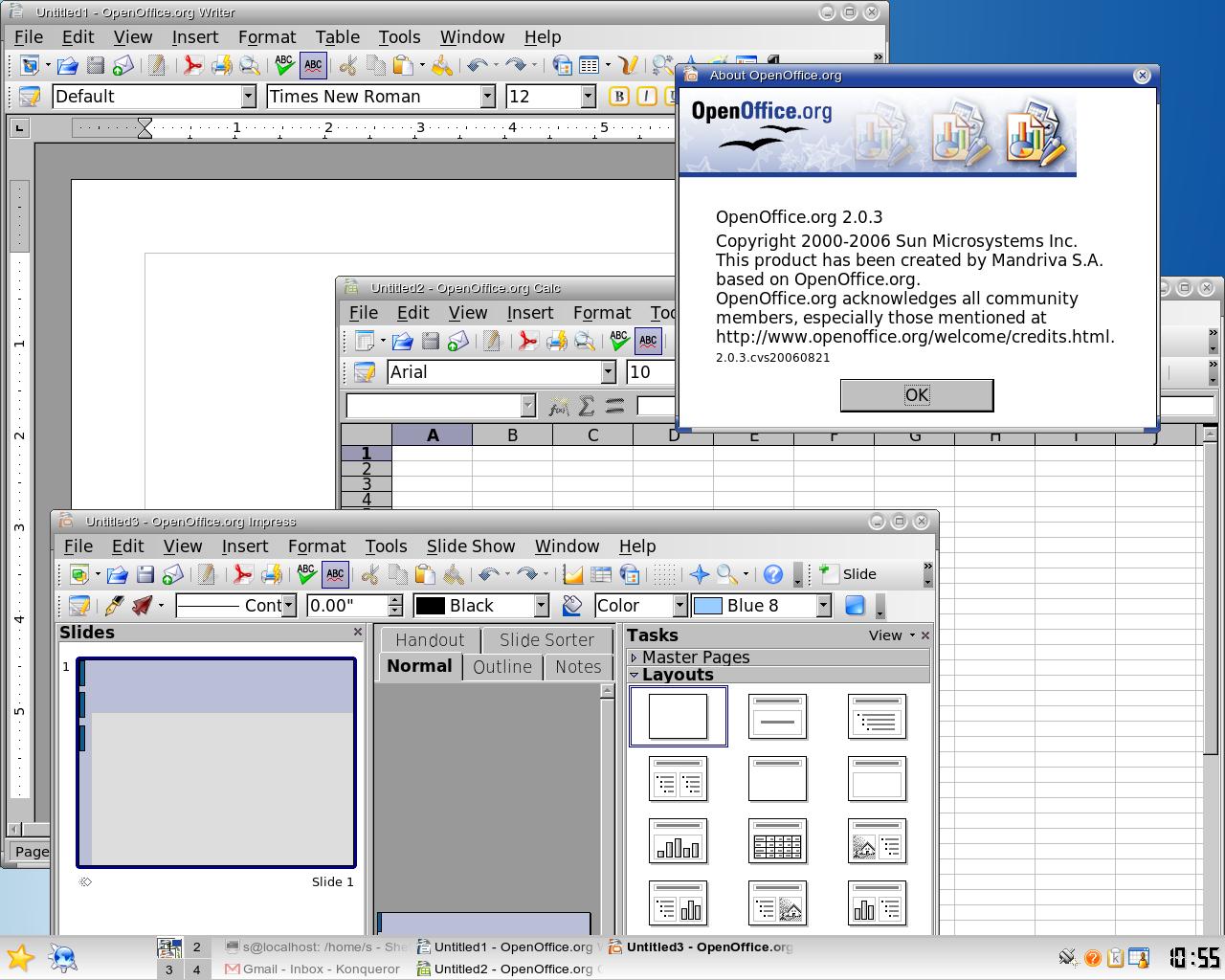Toggle Edit File mode in Calc toolbar
Viewport: 1225px width, 980px height.
[491, 341]
